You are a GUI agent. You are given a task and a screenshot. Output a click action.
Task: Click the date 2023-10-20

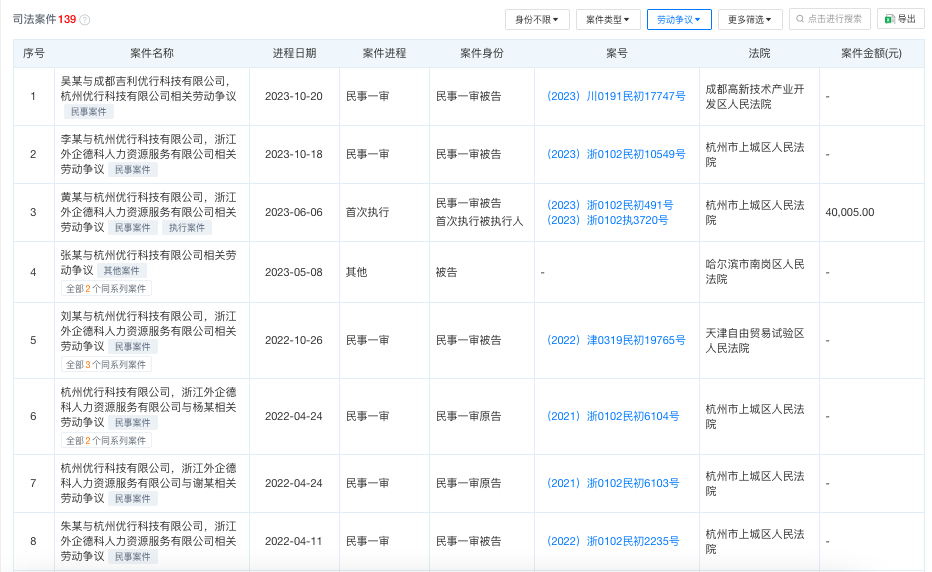294,96
